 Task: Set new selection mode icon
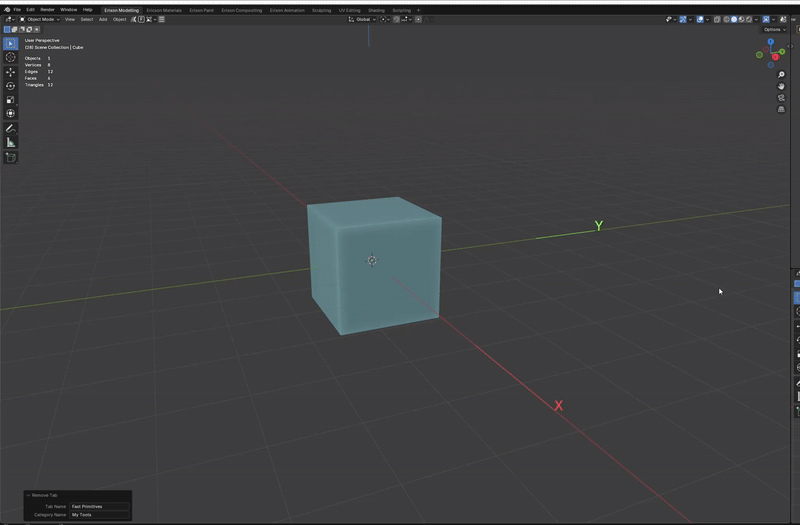pos(7,29)
